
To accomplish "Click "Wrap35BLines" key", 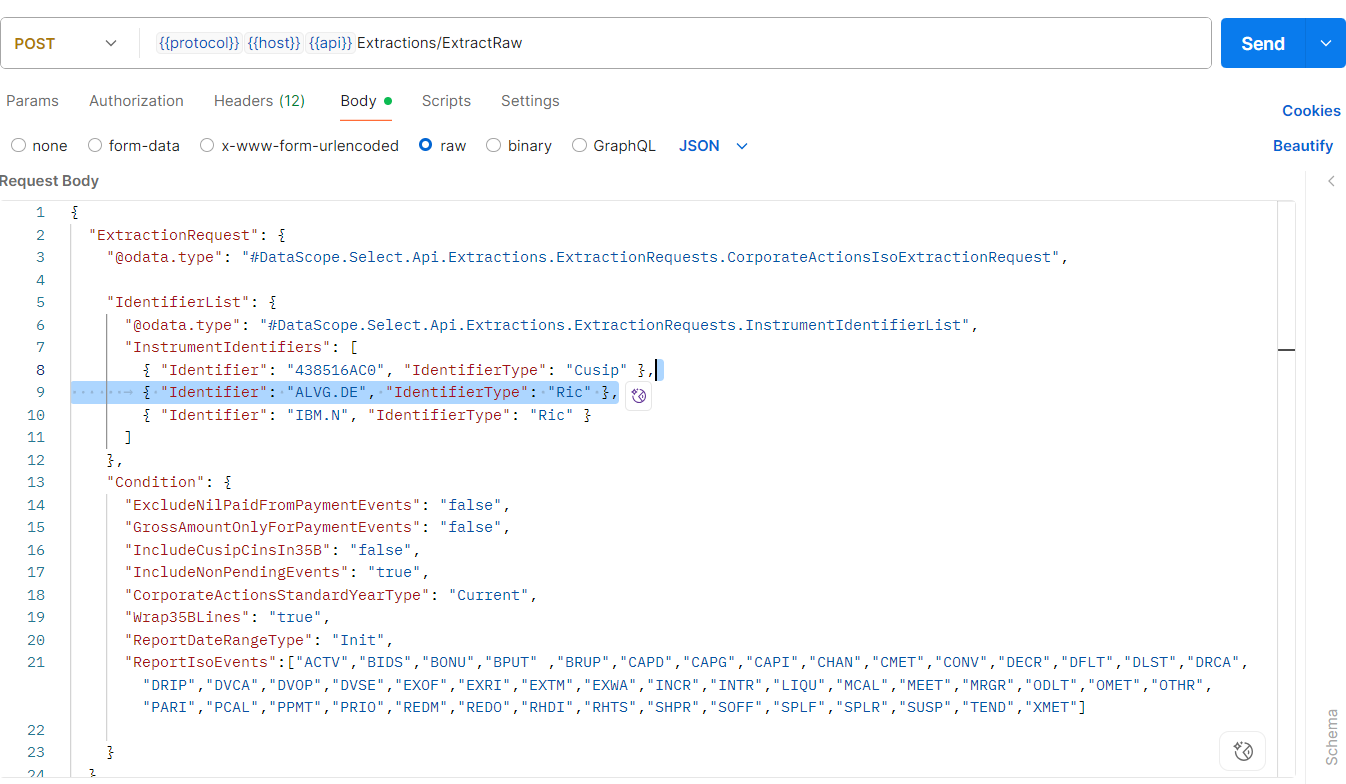I will 188,617.
